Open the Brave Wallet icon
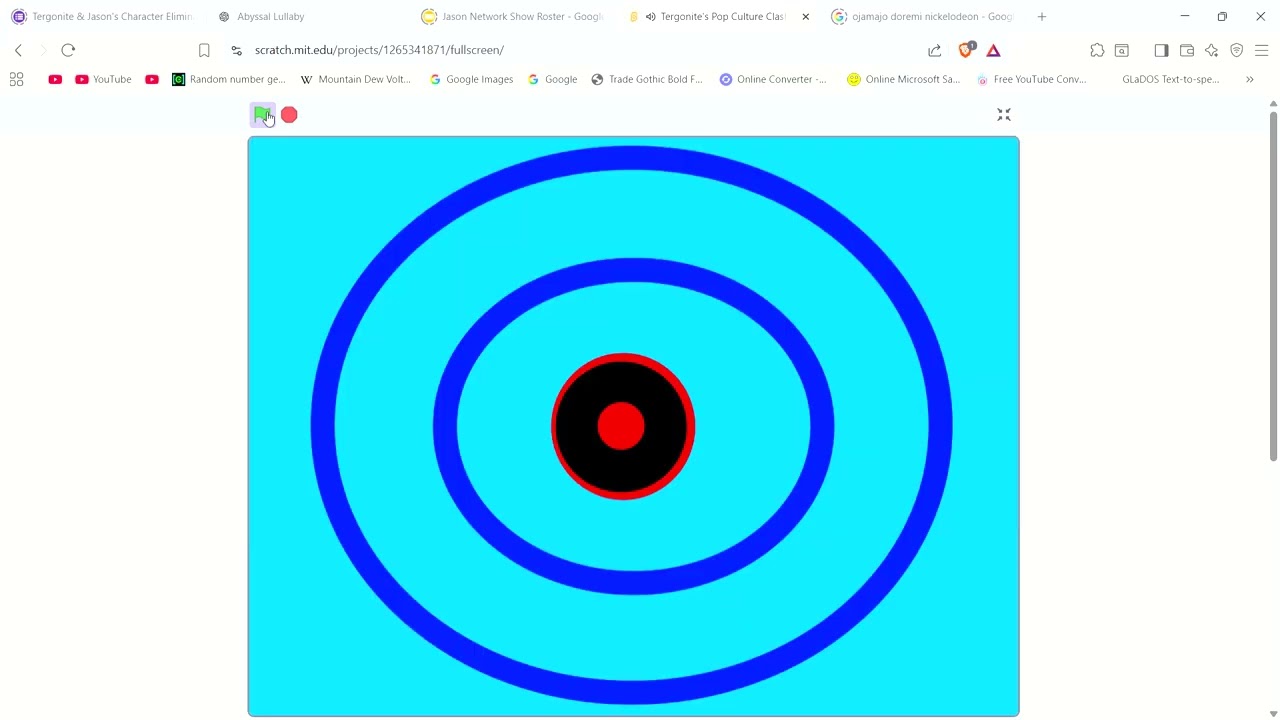The image size is (1280, 720). point(1187,50)
